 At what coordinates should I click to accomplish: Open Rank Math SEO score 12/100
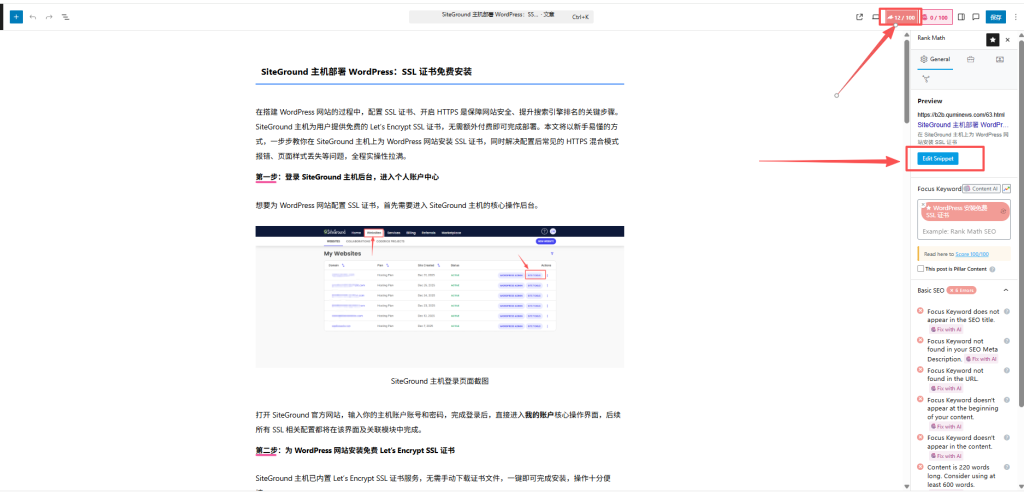(901, 18)
